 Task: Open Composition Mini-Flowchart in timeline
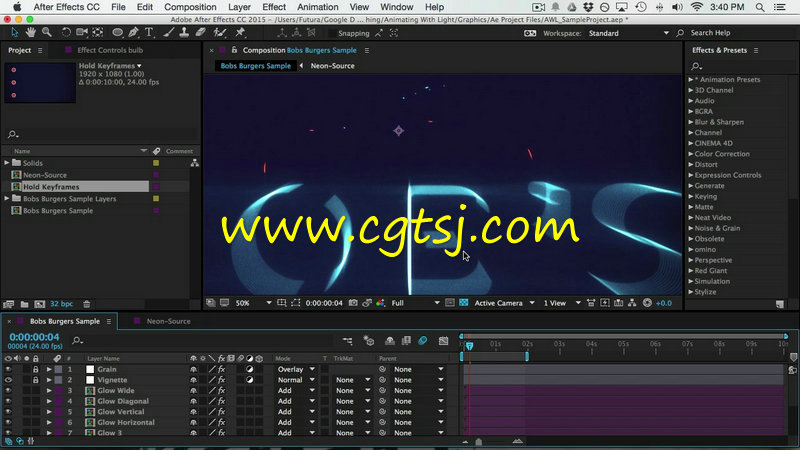pyautogui.click(x=347, y=341)
